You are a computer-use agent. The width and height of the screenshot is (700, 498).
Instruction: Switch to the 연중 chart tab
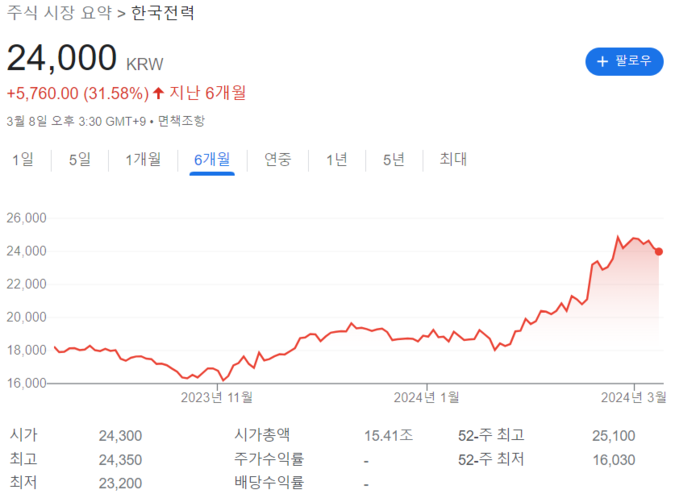[x=278, y=159]
